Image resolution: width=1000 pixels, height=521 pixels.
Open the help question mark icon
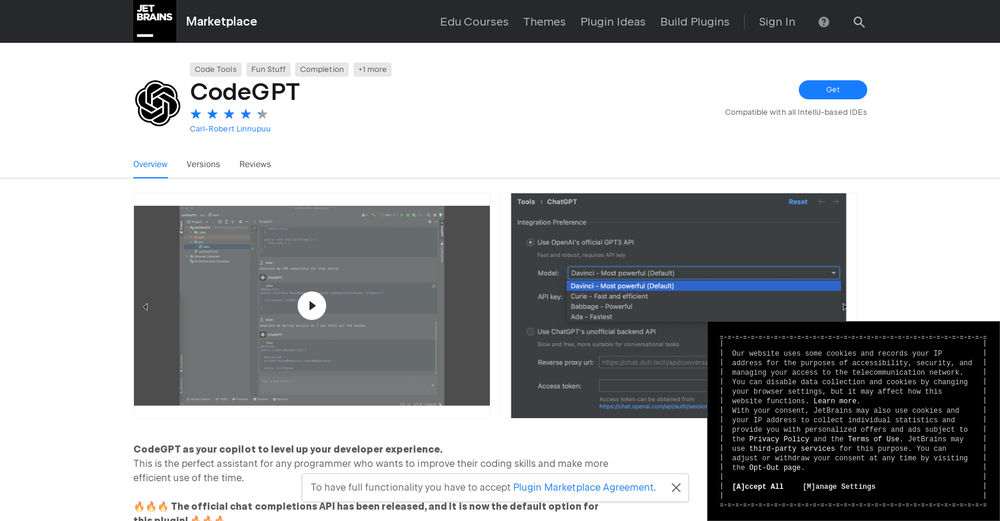pyautogui.click(x=823, y=22)
